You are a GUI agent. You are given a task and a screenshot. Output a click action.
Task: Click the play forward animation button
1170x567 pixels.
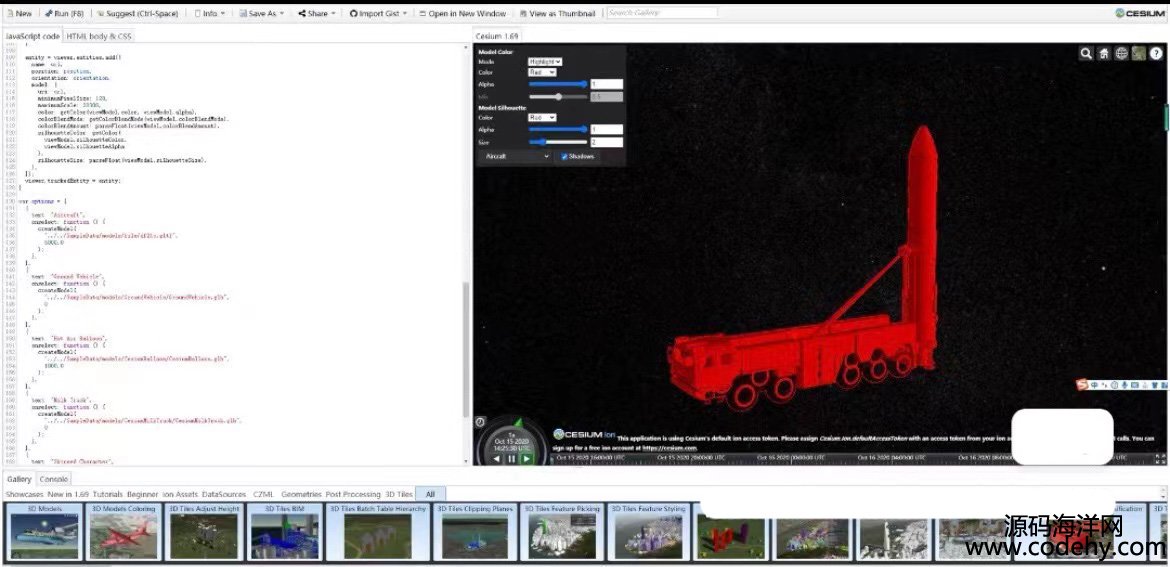(527, 459)
